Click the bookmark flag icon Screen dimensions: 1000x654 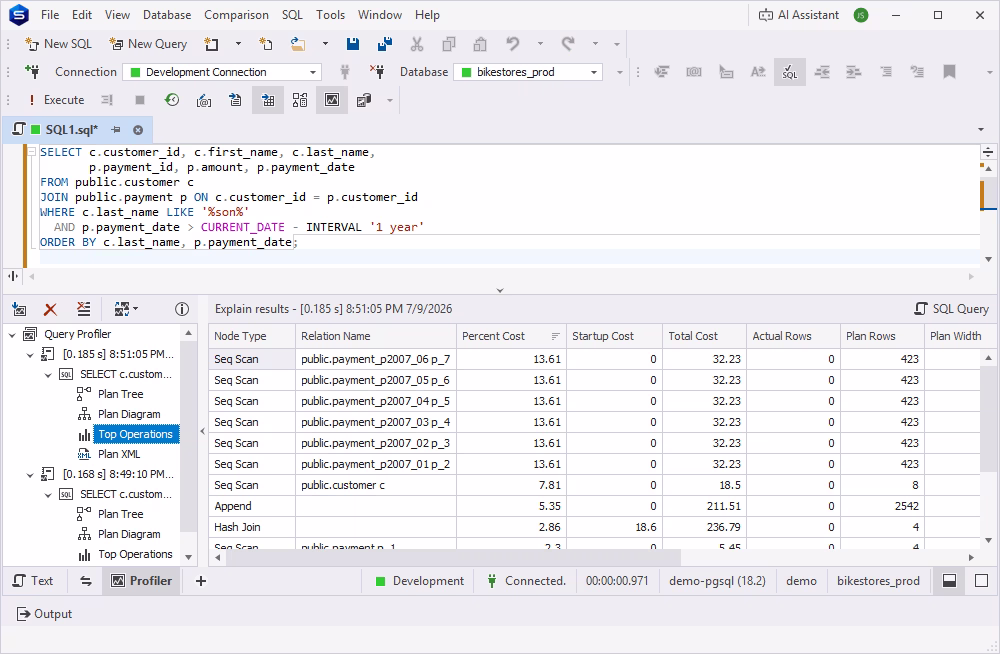949,71
